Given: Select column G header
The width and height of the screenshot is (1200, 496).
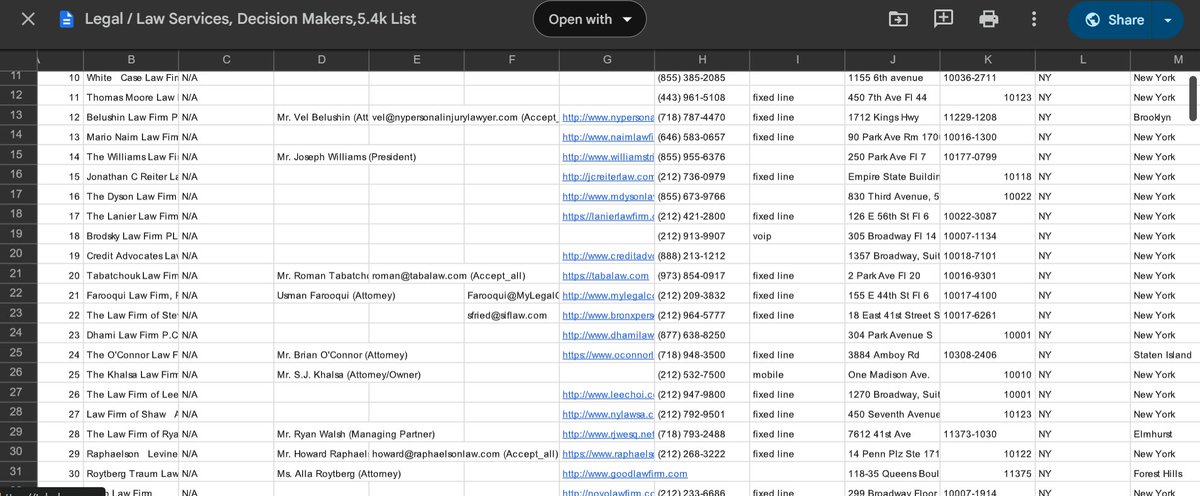Looking at the screenshot, I should pyautogui.click(x=606, y=60).
